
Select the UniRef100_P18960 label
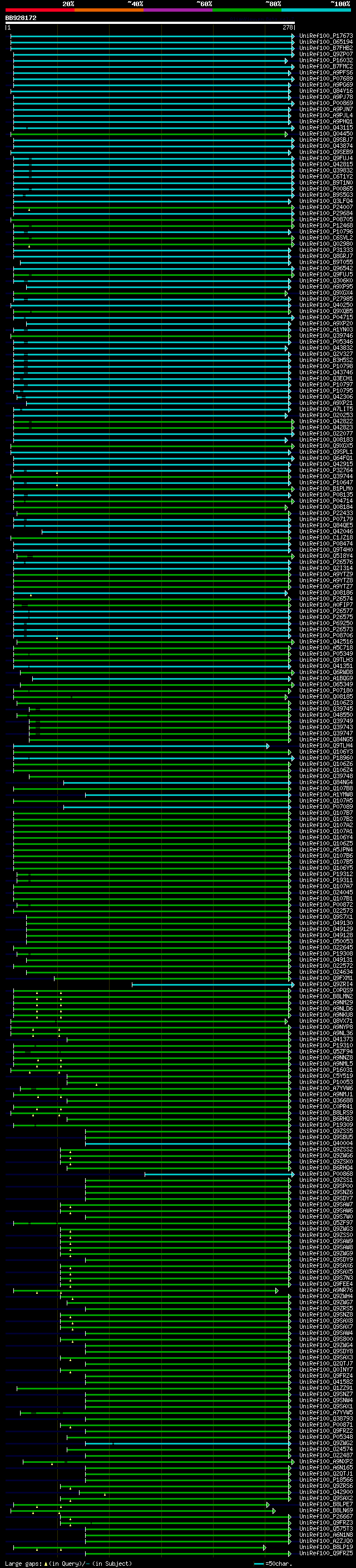[x=326, y=759]
